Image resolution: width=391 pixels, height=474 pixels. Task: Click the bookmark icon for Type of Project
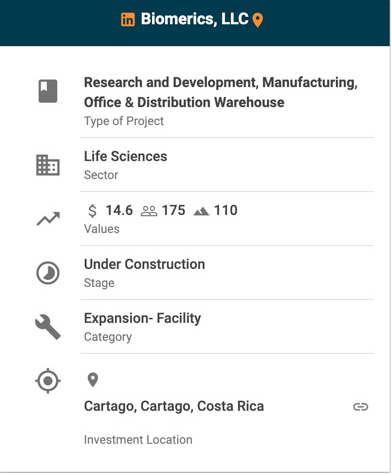48,91
